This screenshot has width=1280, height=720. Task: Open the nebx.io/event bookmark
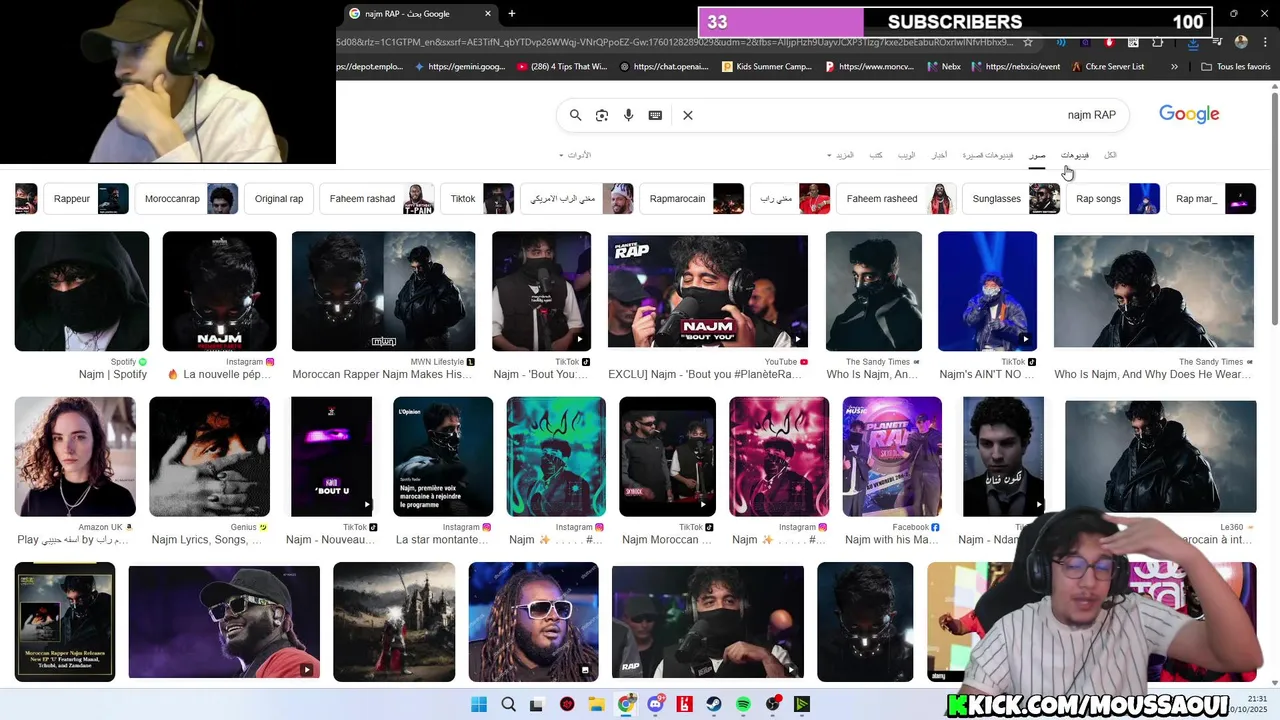[x=1015, y=67]
